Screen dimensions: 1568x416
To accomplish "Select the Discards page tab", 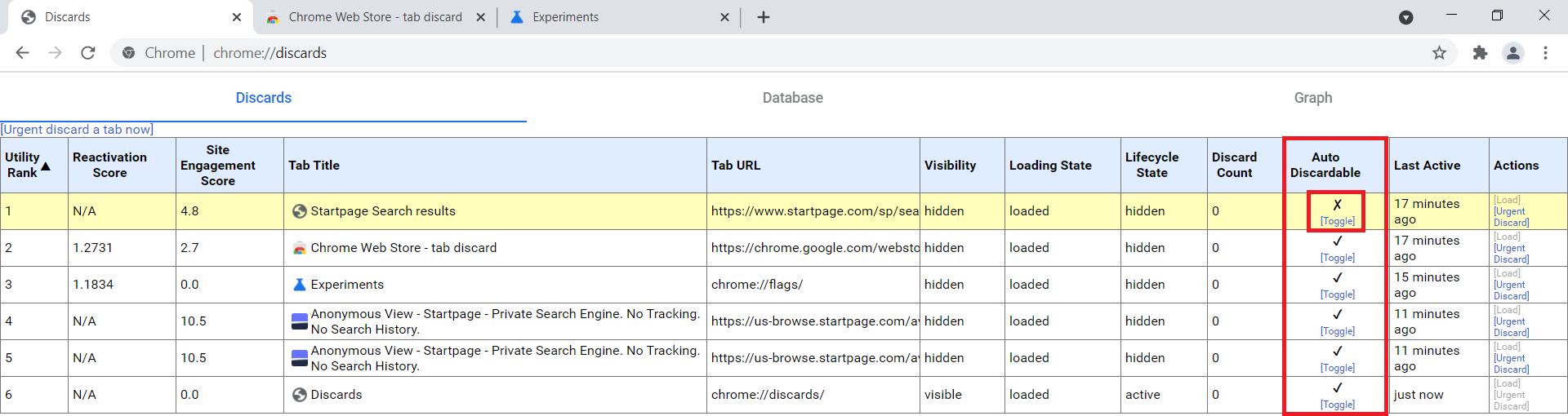I will (264, 98).
